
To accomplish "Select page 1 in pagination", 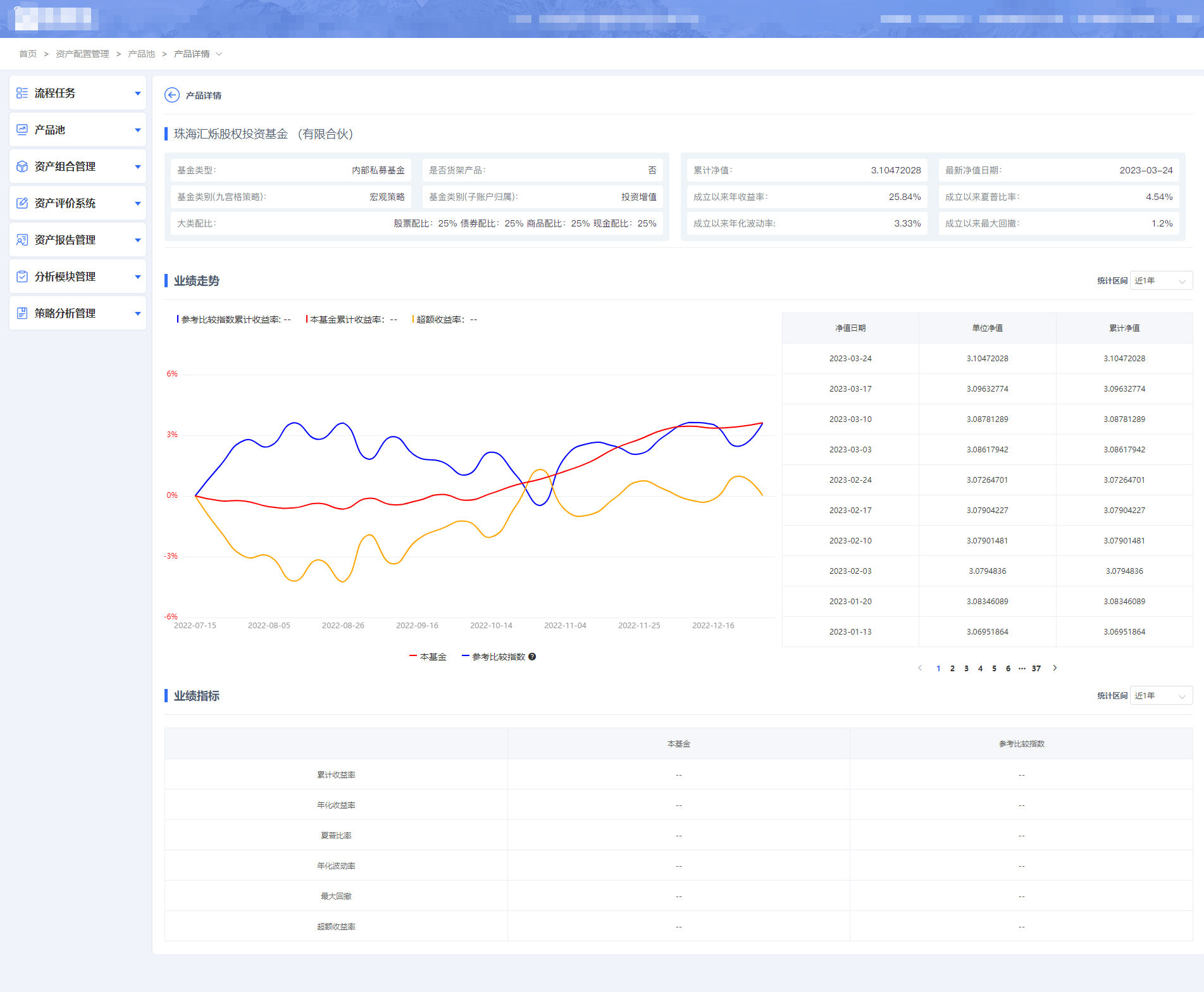I will 938,669.
